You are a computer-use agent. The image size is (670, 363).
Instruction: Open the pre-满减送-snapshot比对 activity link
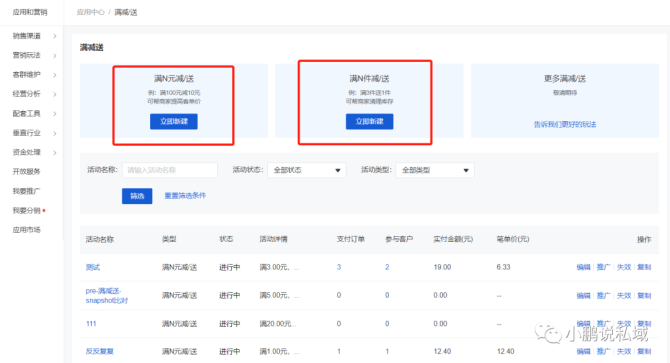[107, 296]
